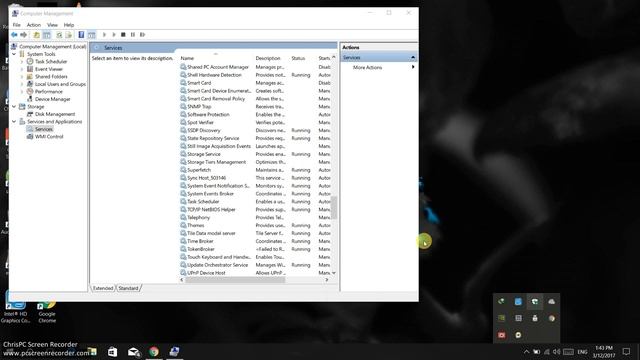Open the Windows Store taskbar icon
The image size is (640, 360).
tap(112, 351)
